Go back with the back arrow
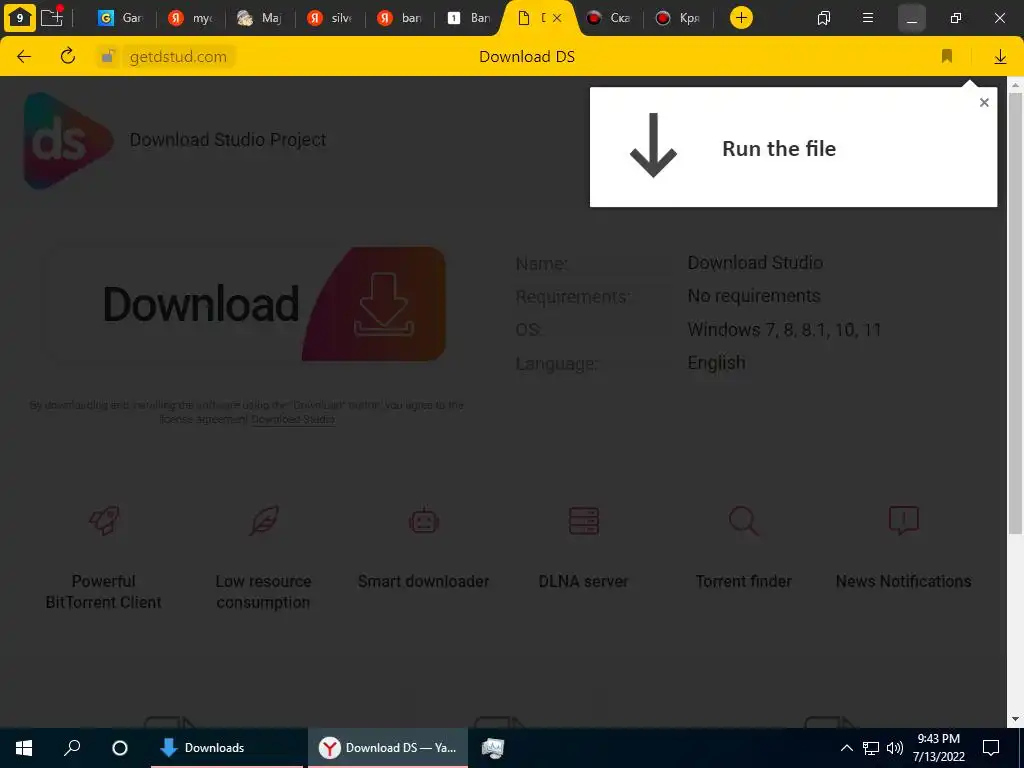 24,56
